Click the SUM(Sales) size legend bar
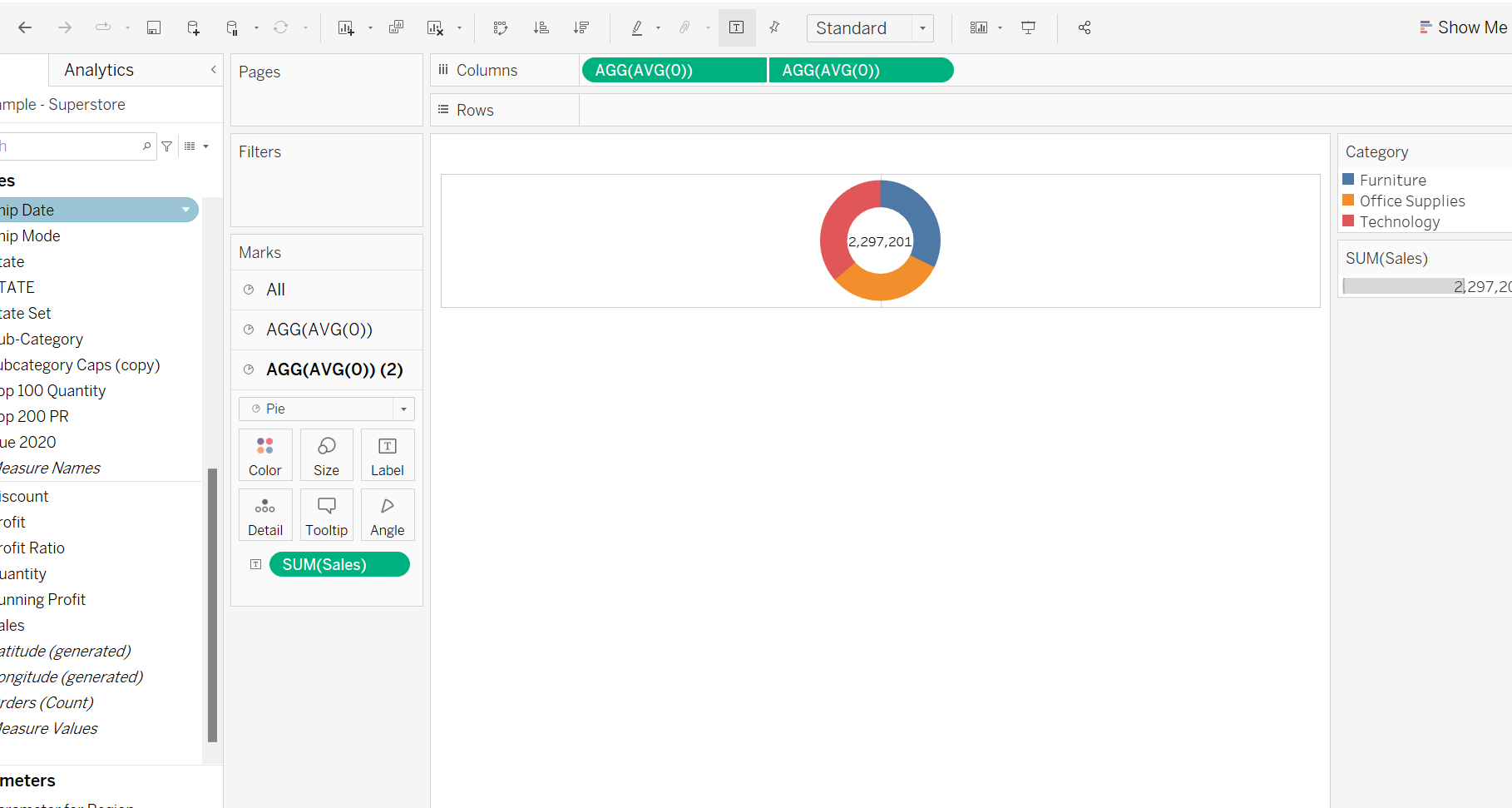The width and height of the screenshot is (1512, 808). coord(1403,286)
